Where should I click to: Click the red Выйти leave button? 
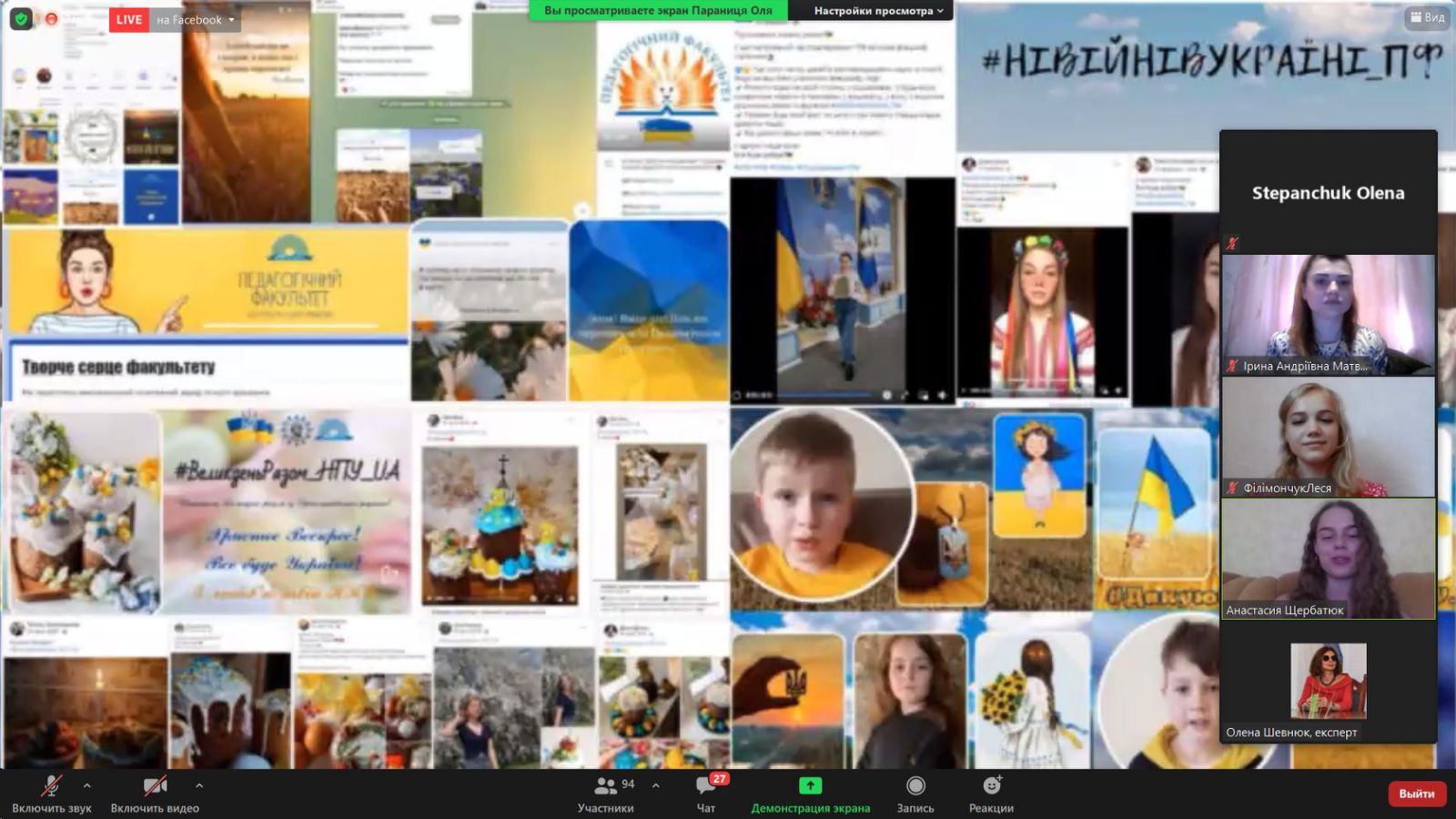click(1416, 794)
